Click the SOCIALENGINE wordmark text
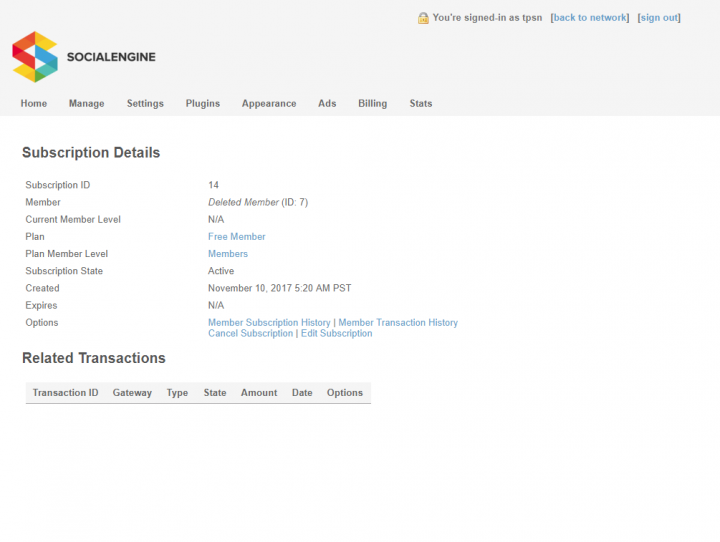The width and height of the screenshot is (720, 542). click(x=111, y=57)
